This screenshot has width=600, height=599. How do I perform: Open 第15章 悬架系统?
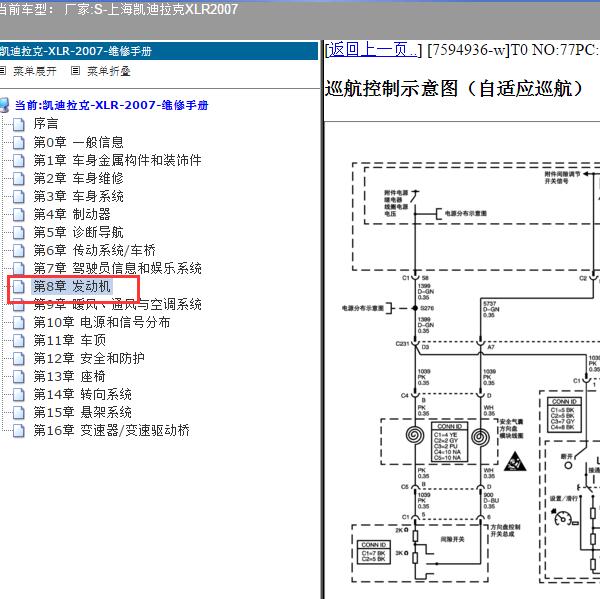coord(82,412)
